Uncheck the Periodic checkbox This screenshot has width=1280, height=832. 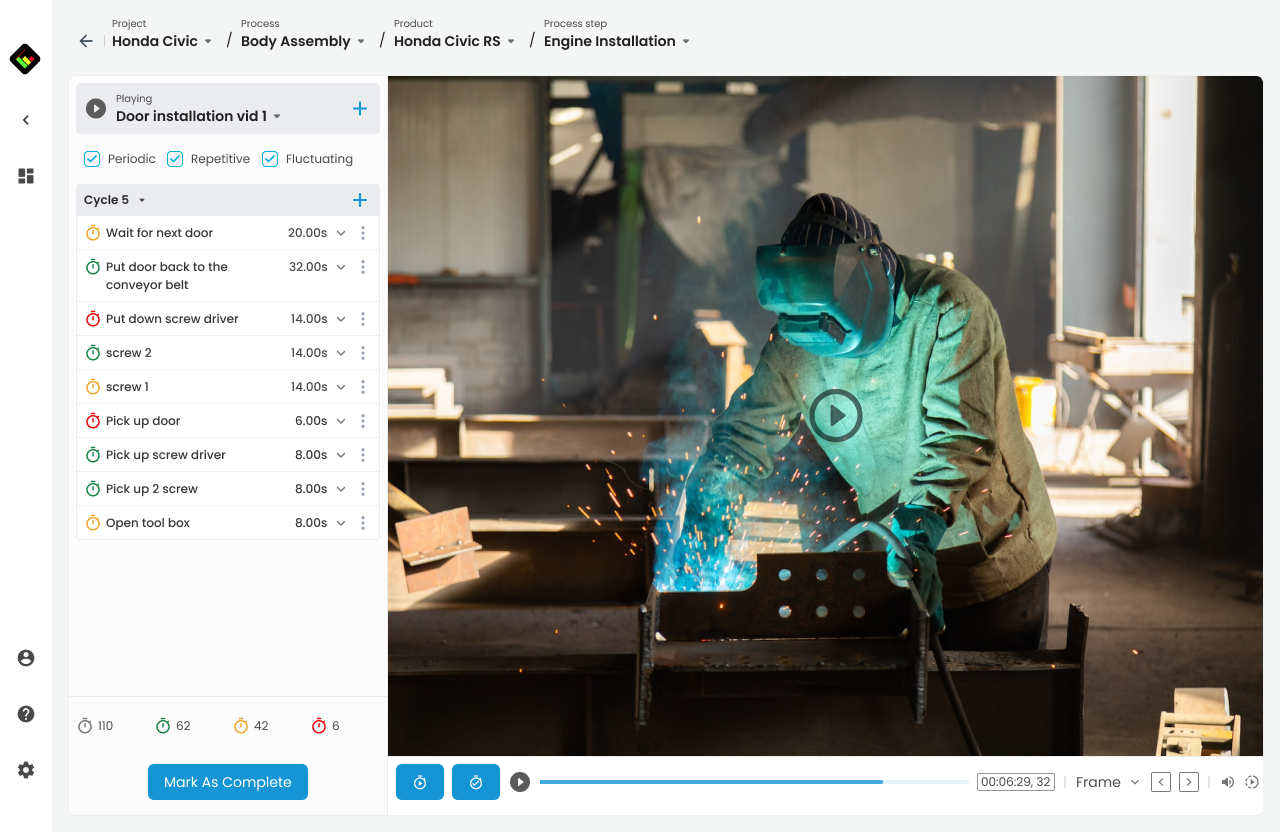point(91,158)
